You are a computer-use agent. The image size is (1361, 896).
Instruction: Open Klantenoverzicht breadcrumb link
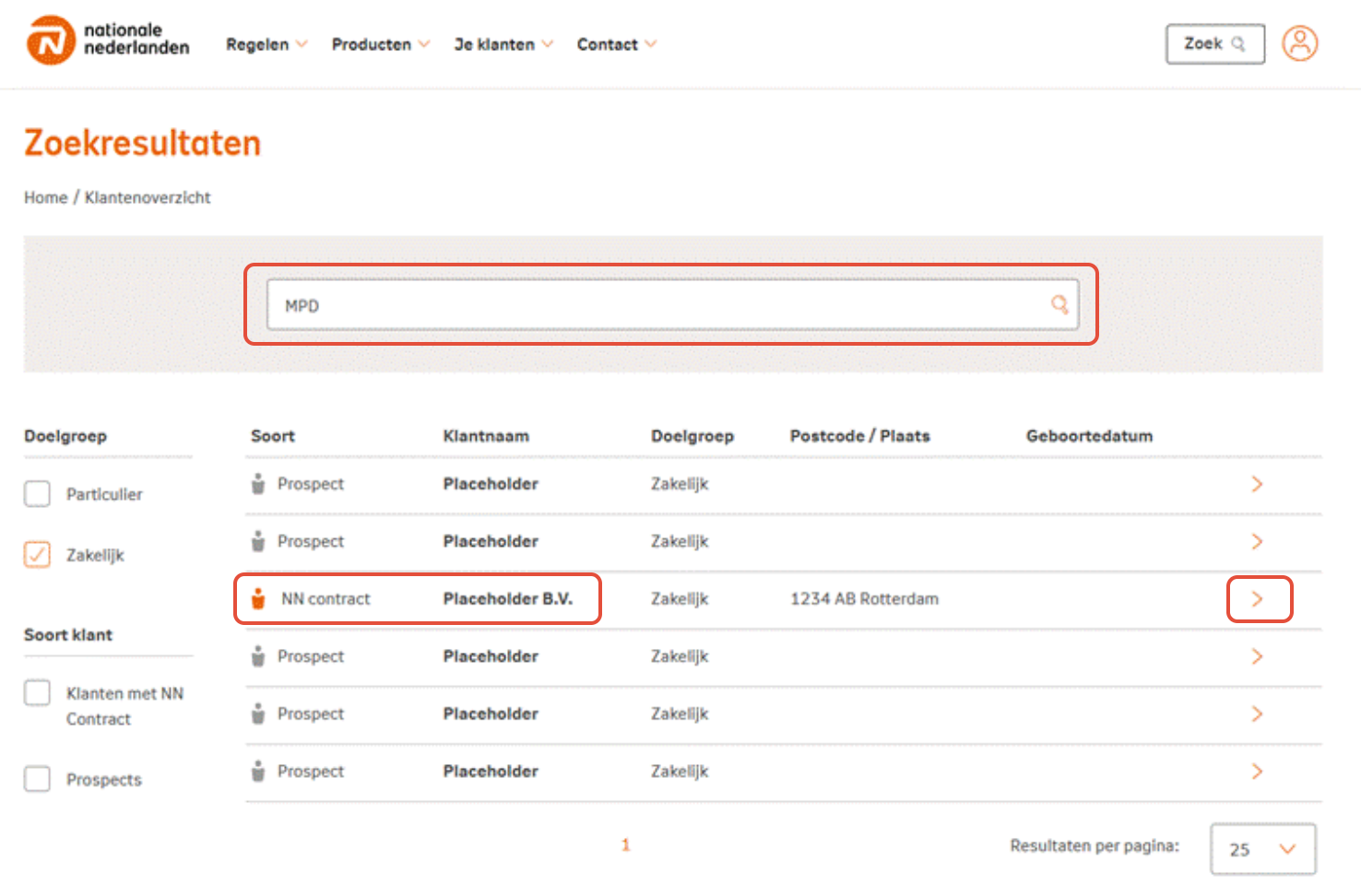point(148,197)
